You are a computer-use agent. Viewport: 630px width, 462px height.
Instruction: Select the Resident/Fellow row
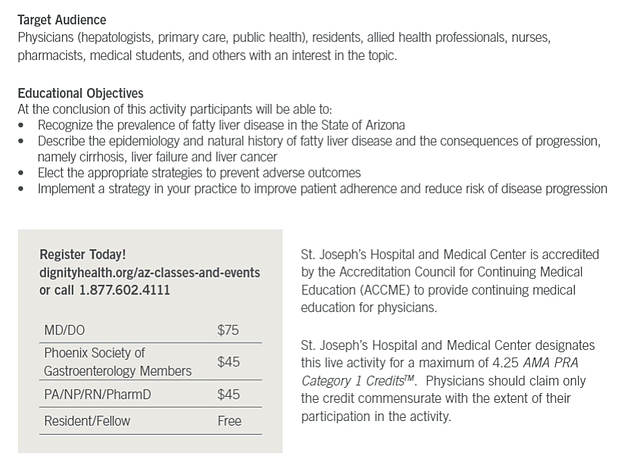click(x=150, y=421)
